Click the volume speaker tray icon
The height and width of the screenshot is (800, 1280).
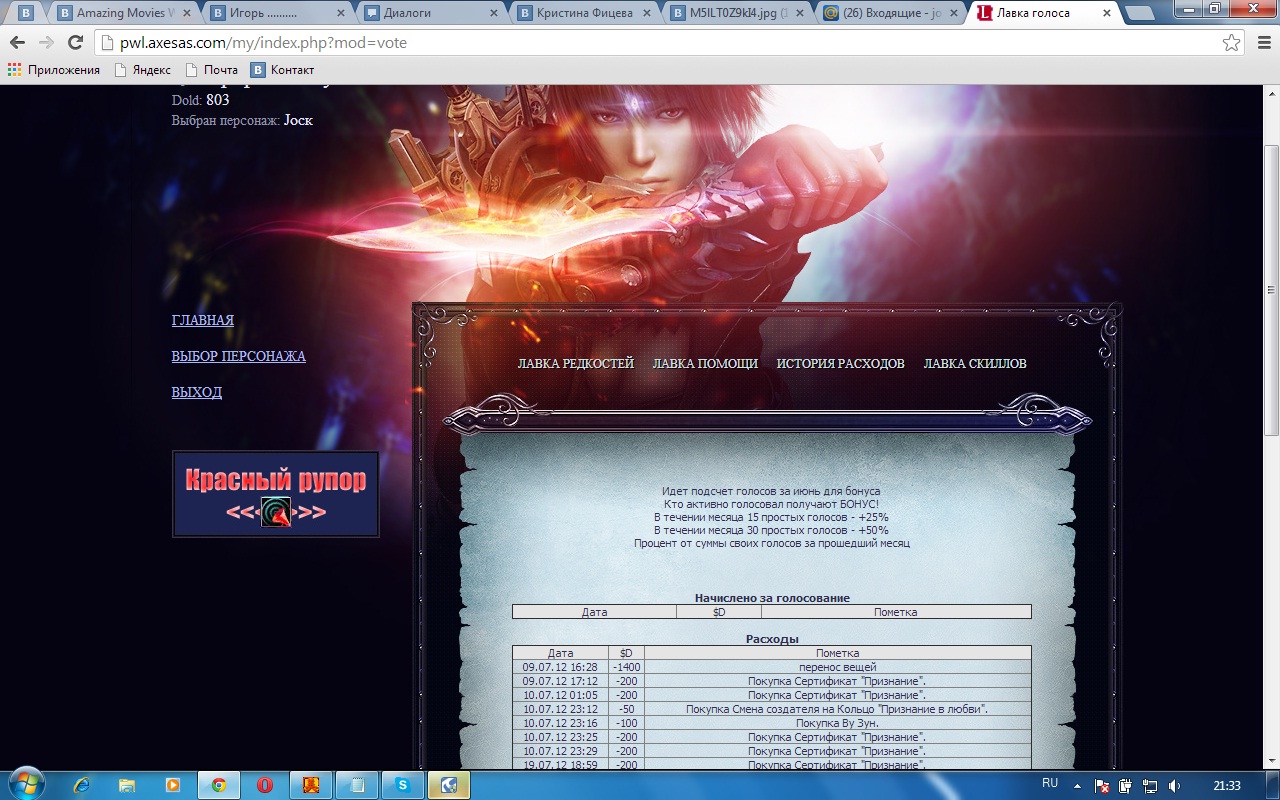(x=1174, y=786)
